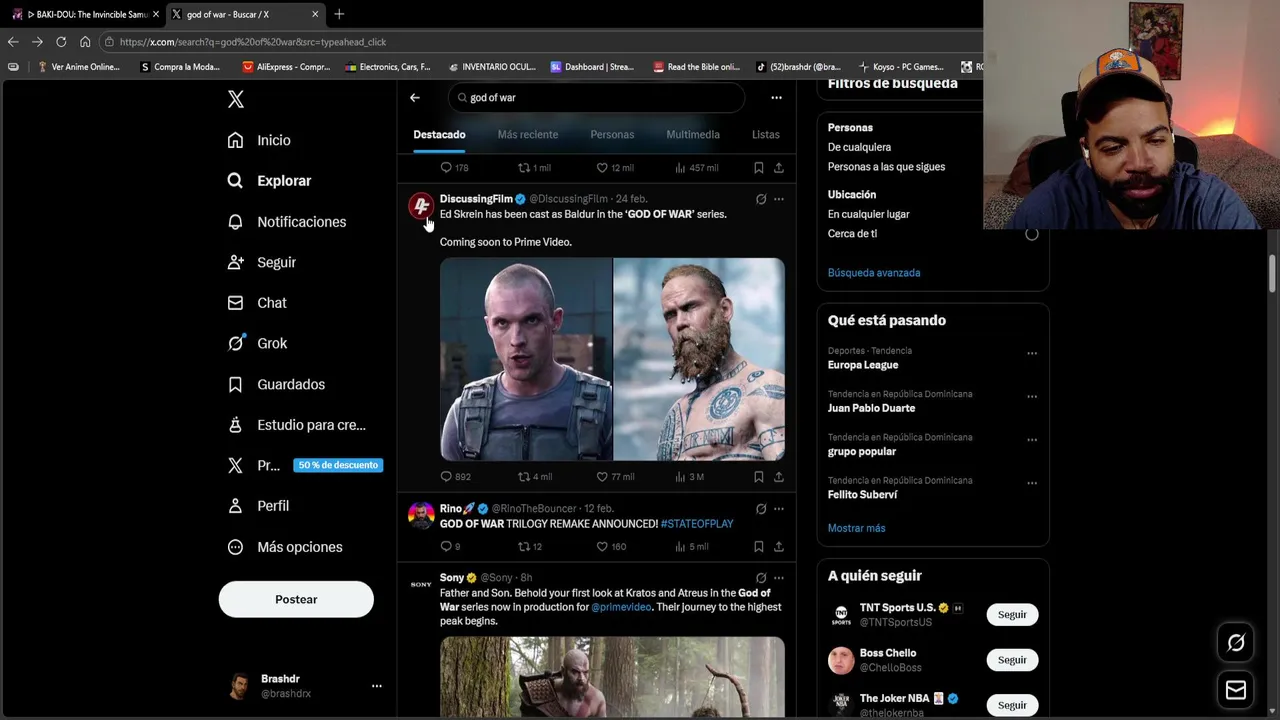Image resolution: width=1280 pixels, height=720 pixels.
Task: Like the DiscussingFilm post (77 mil)
Action: coord(615,477)
